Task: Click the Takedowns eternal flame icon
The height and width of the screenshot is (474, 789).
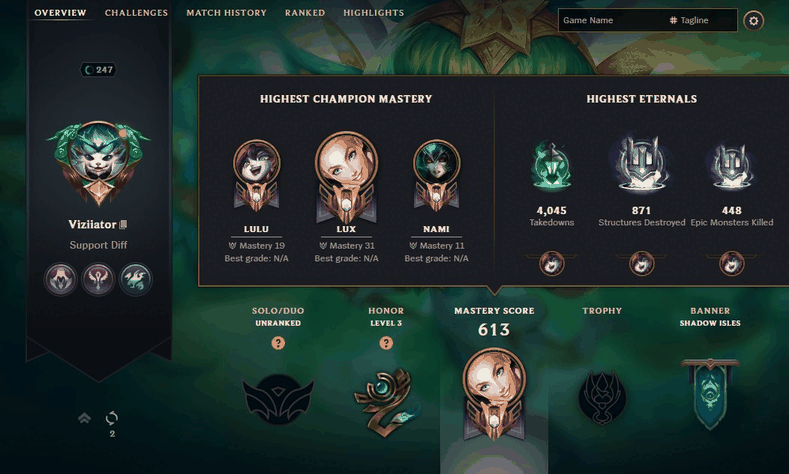Action: (551, 167)
